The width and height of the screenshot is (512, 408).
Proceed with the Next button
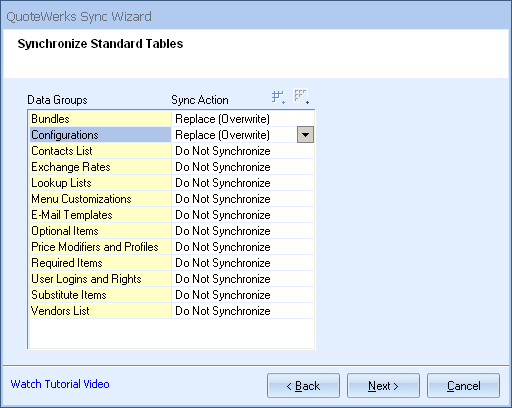coord(383,386)
